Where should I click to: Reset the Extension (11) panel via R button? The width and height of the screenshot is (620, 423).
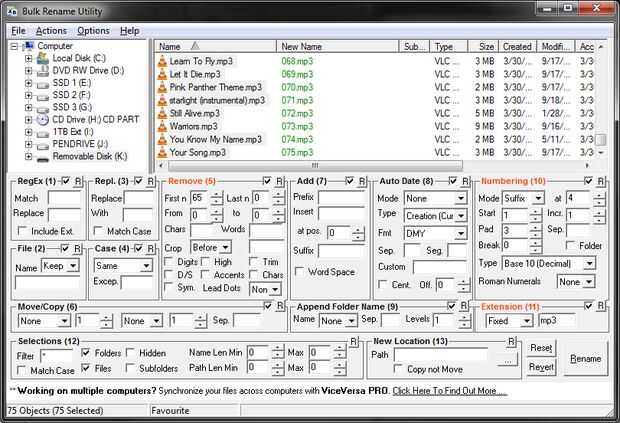point(601,306)
